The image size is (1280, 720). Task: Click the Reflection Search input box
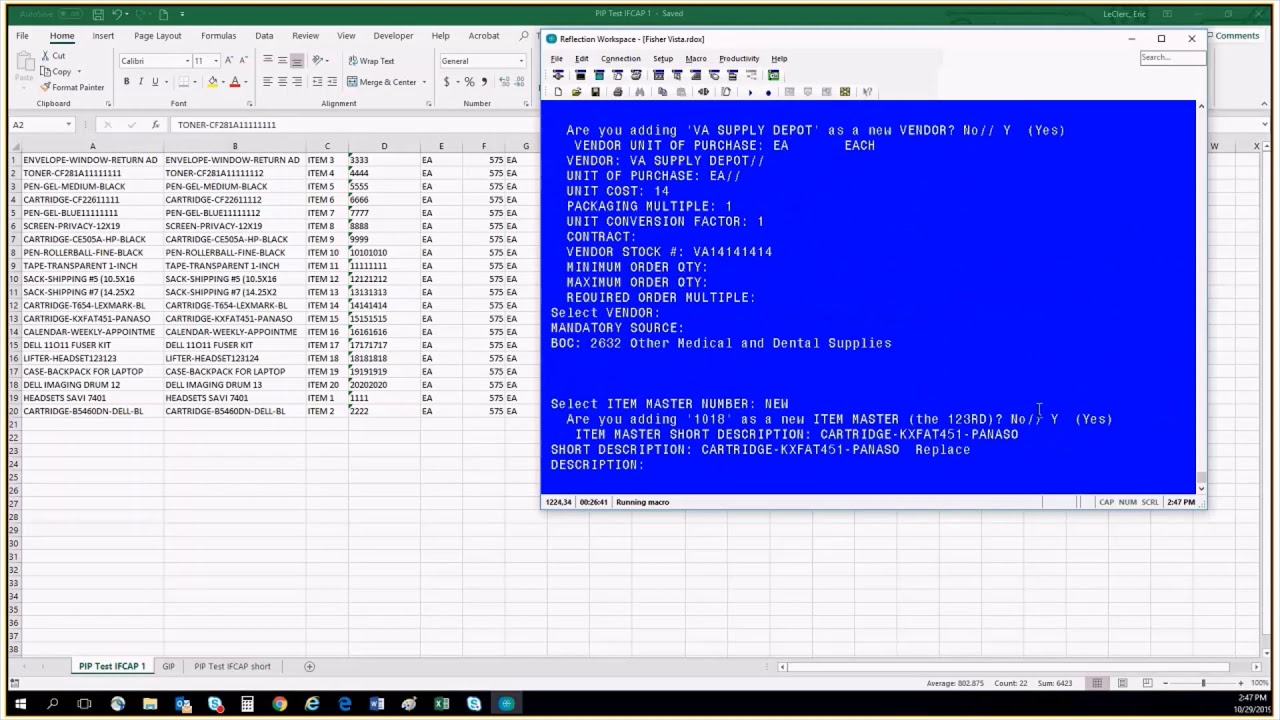click(1172, 57)
